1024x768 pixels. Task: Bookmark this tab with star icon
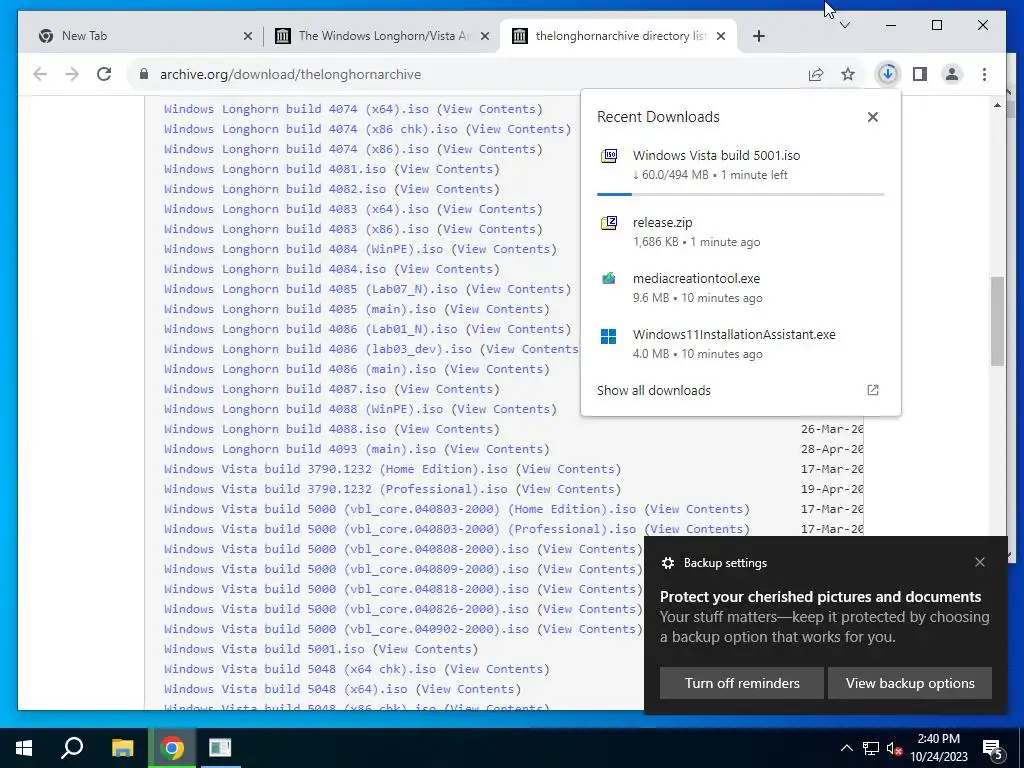coord(848,74)
